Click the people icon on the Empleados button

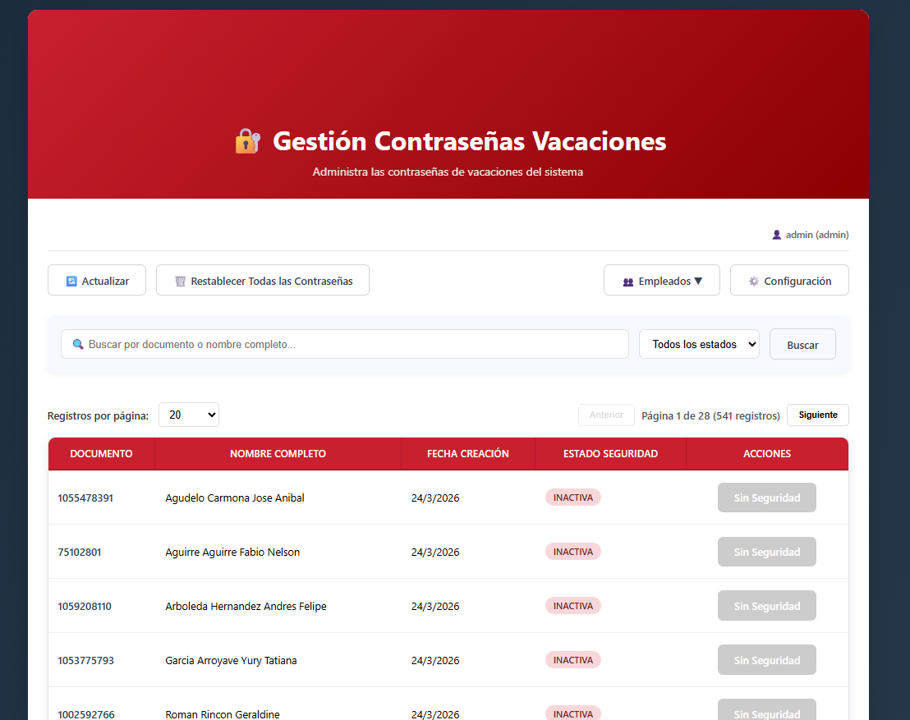coord(628,280)
